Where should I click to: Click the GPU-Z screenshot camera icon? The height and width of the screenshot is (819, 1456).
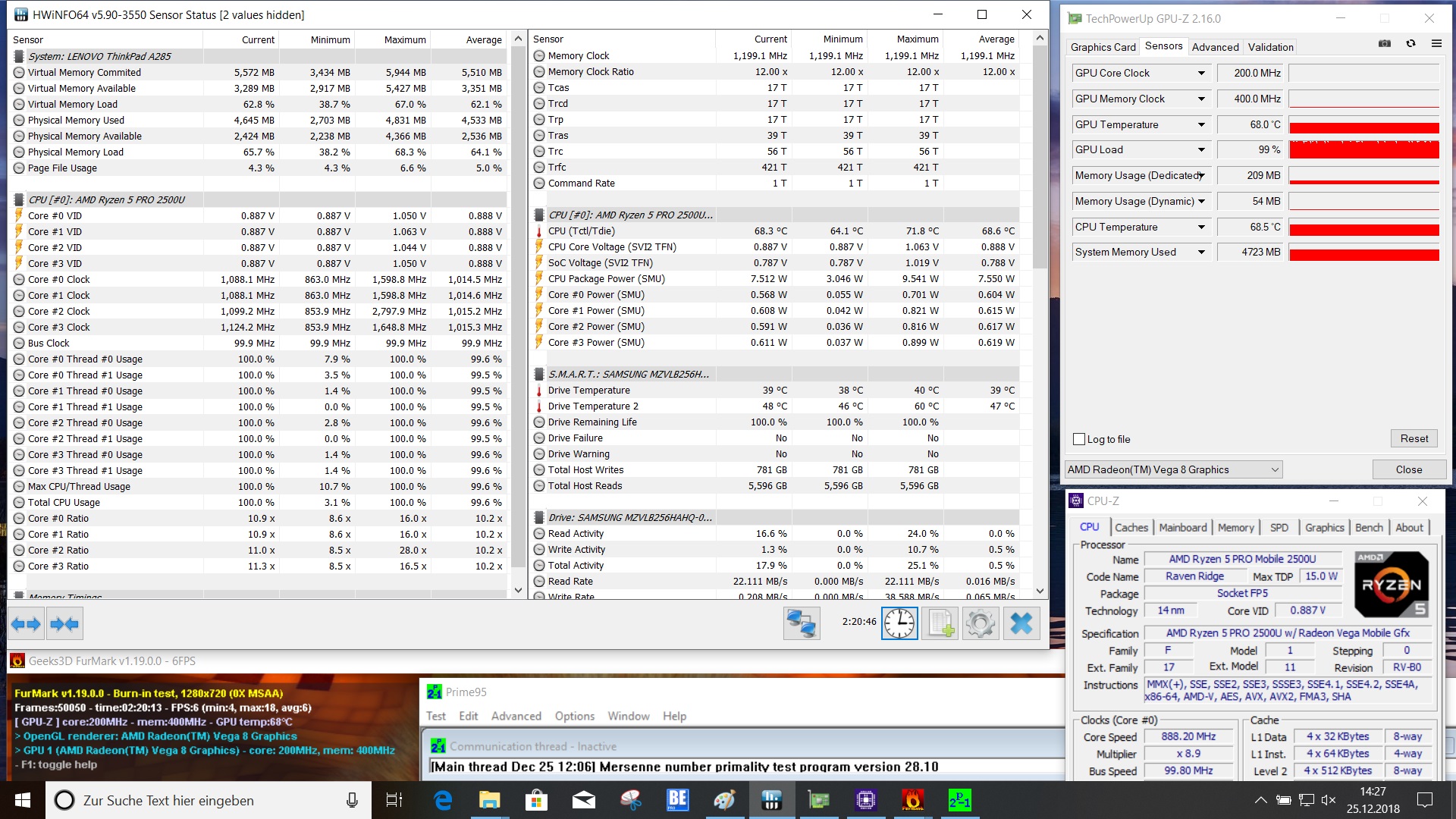click(1385, 44)
